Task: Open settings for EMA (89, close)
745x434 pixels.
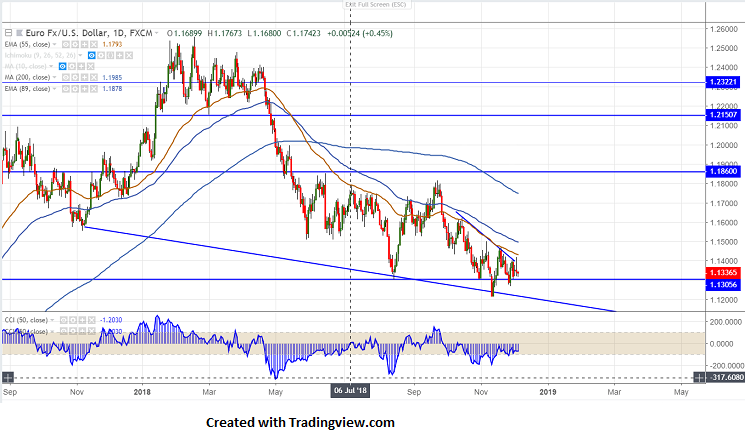Action: (75, 88)
